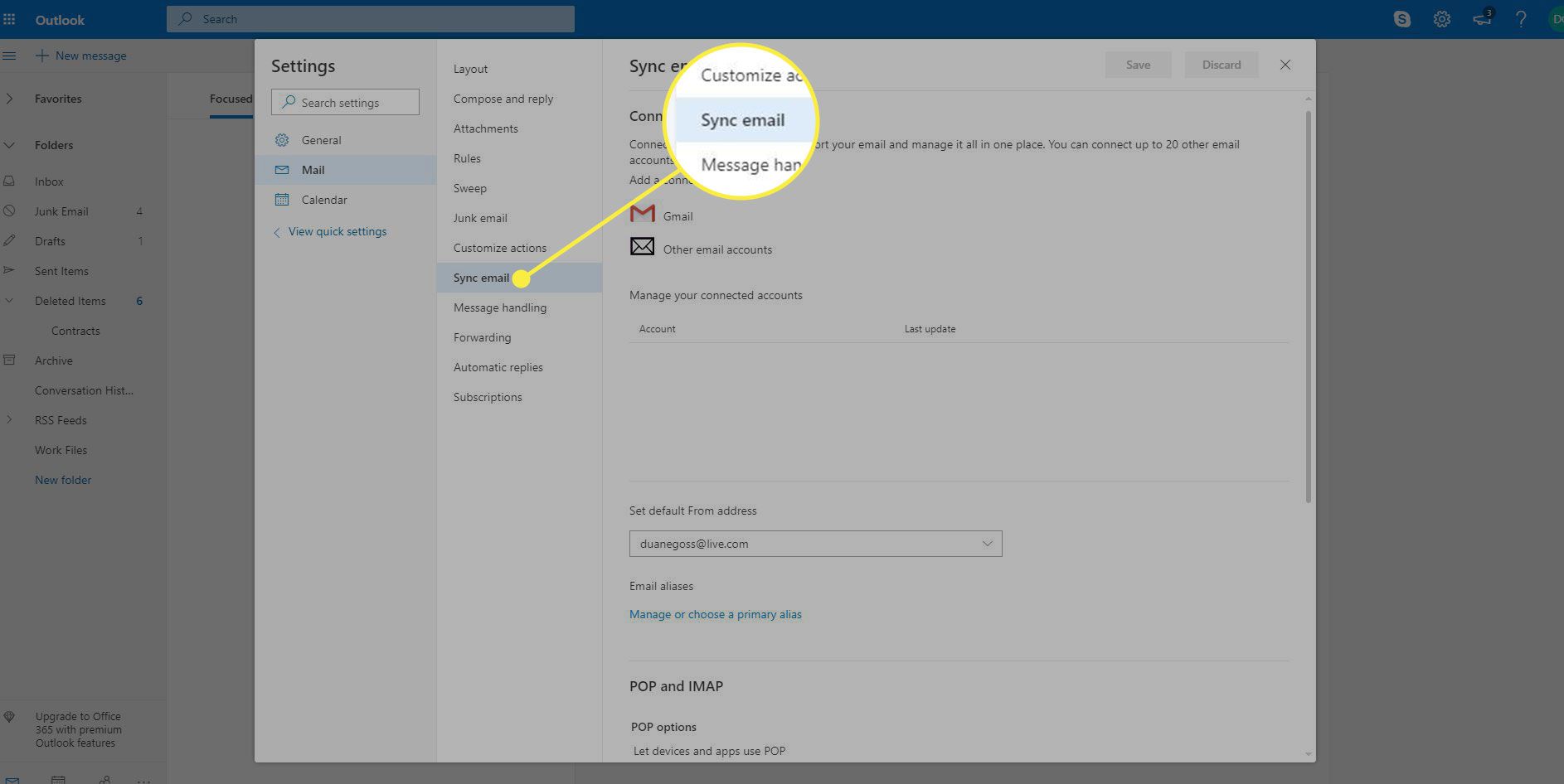Click the Sent Items arrow icon
Viewport: 1564px width, 784px height.
click(x=9, y=270)
